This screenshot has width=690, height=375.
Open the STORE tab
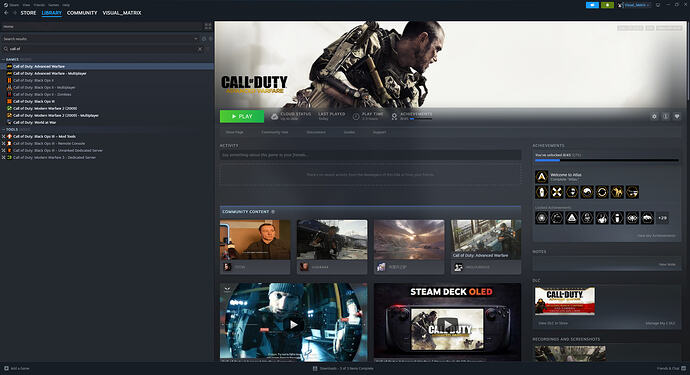point(28,13)
